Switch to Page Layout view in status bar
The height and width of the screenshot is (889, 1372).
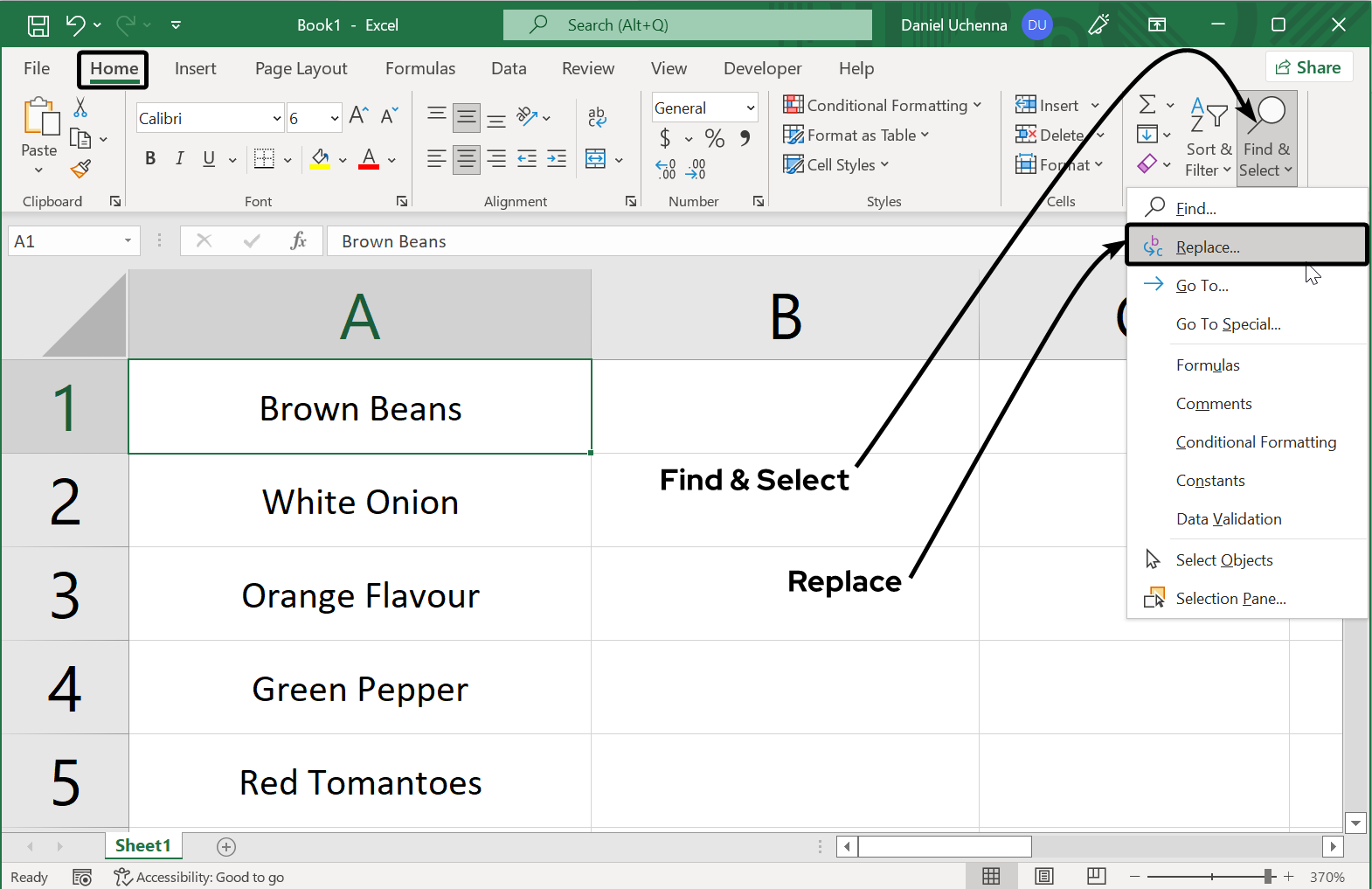(x=1043, y=876)
